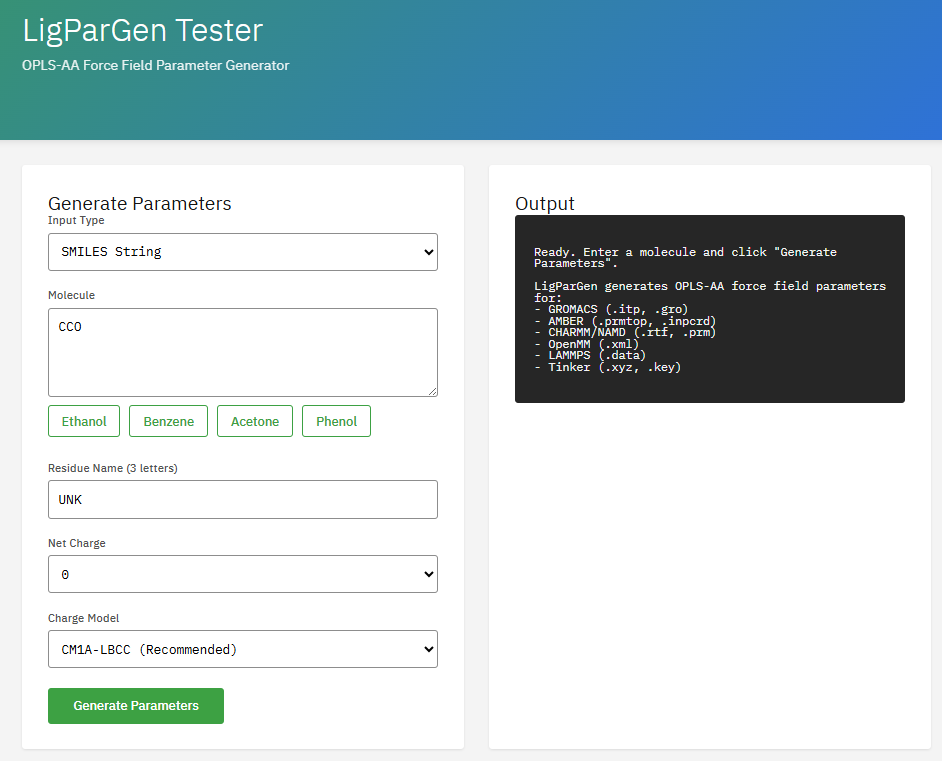This screenshot has height=761, width=942.
Task: Focus the Molecule text area containing CCO
Action: pos(242,352)
